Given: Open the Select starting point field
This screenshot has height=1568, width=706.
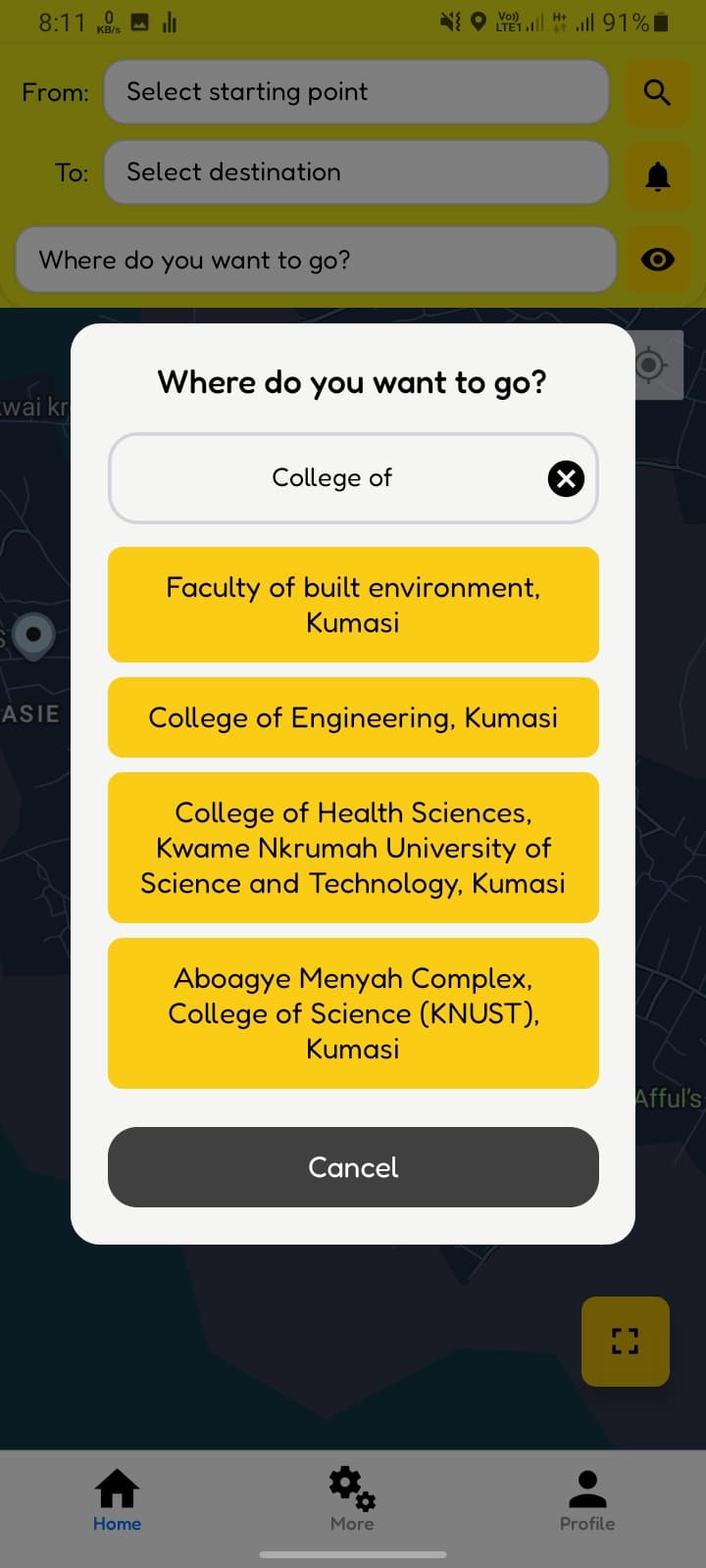Looking at the screenshot, I should (x=357, y=92).
